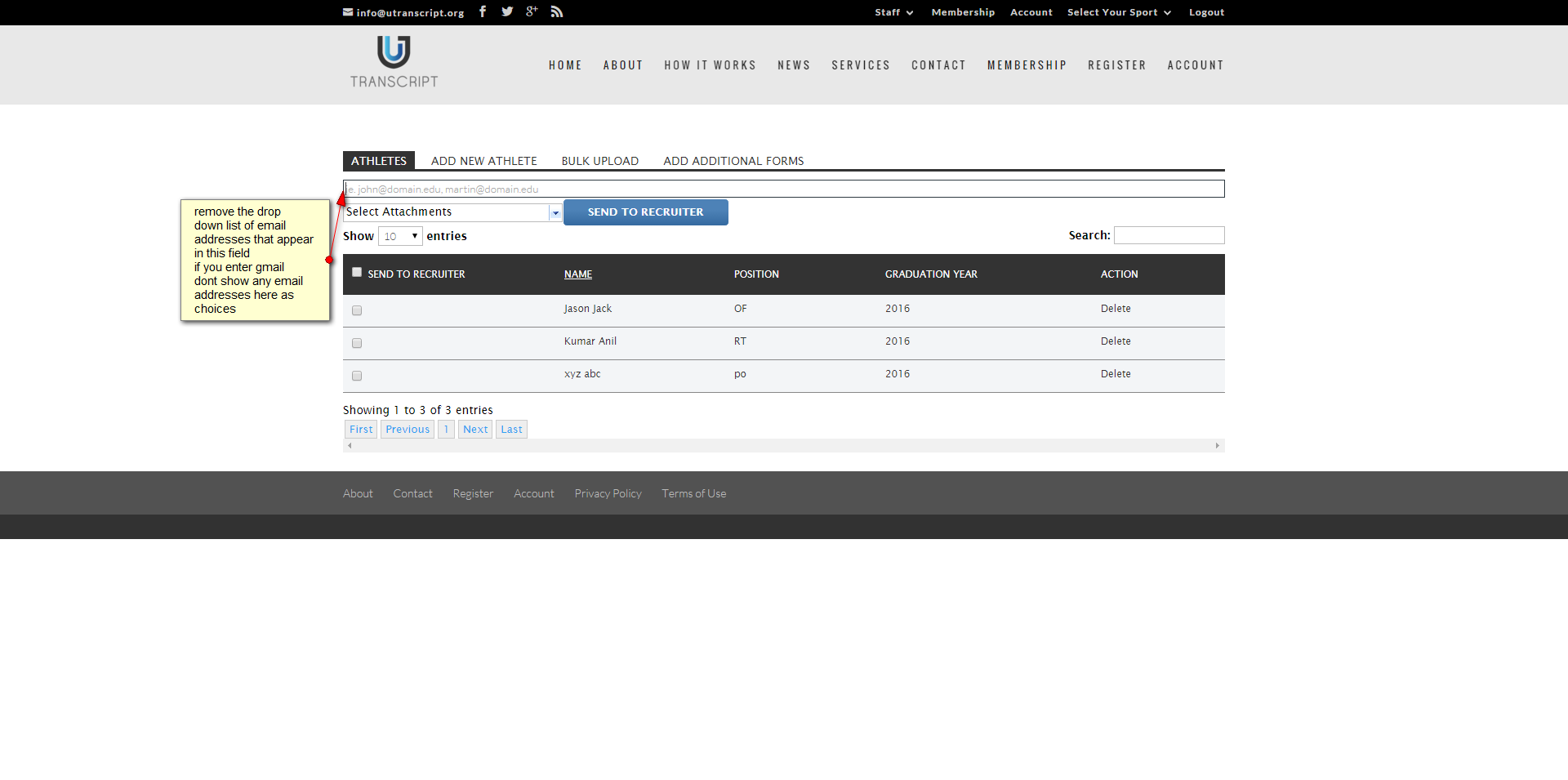Check the box for Kumar Anil

tap(357, 343)
